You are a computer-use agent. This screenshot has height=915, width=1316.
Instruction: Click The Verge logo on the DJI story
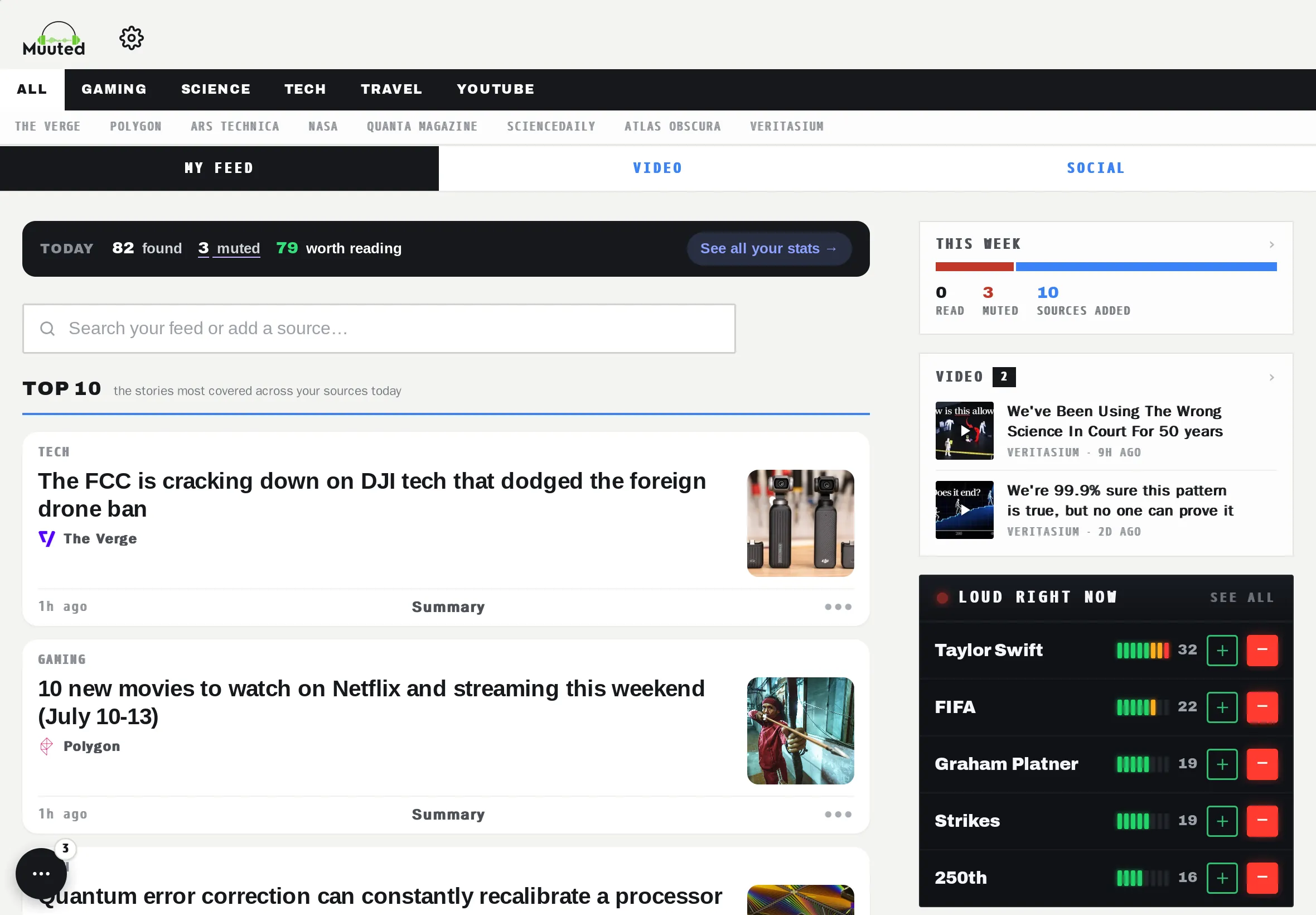click(46, 538)
